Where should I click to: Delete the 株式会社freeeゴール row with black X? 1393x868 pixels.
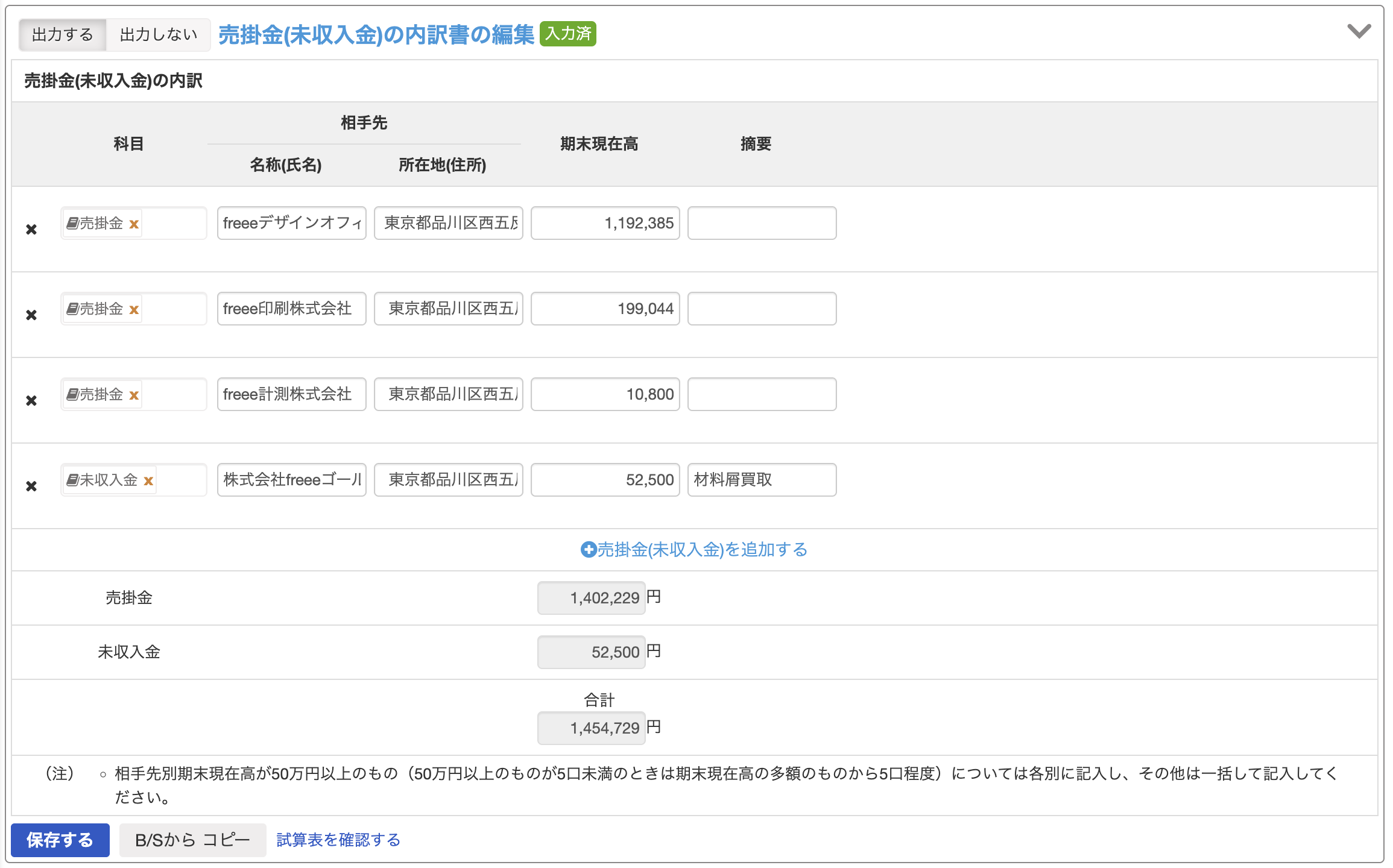coord(31,486)
